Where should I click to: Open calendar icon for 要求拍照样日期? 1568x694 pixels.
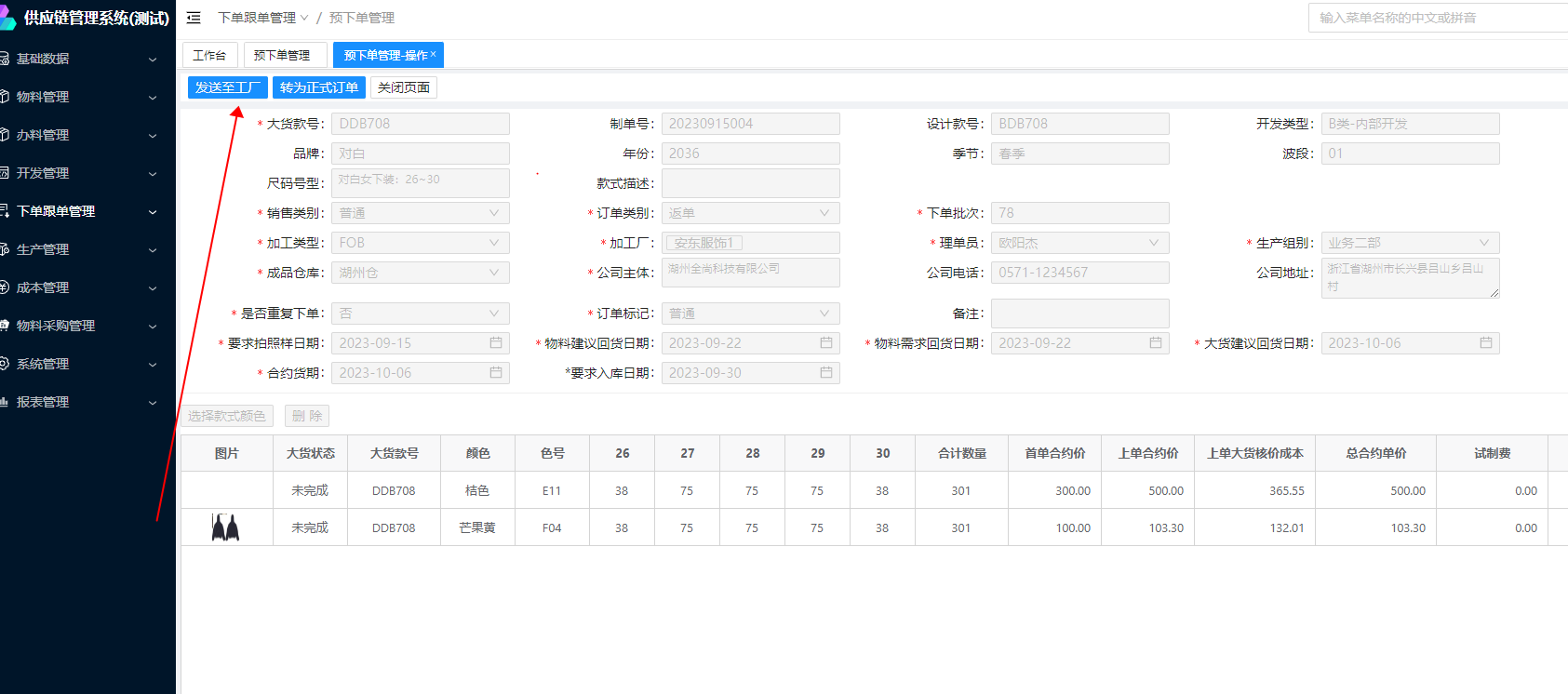coord(496,343)
